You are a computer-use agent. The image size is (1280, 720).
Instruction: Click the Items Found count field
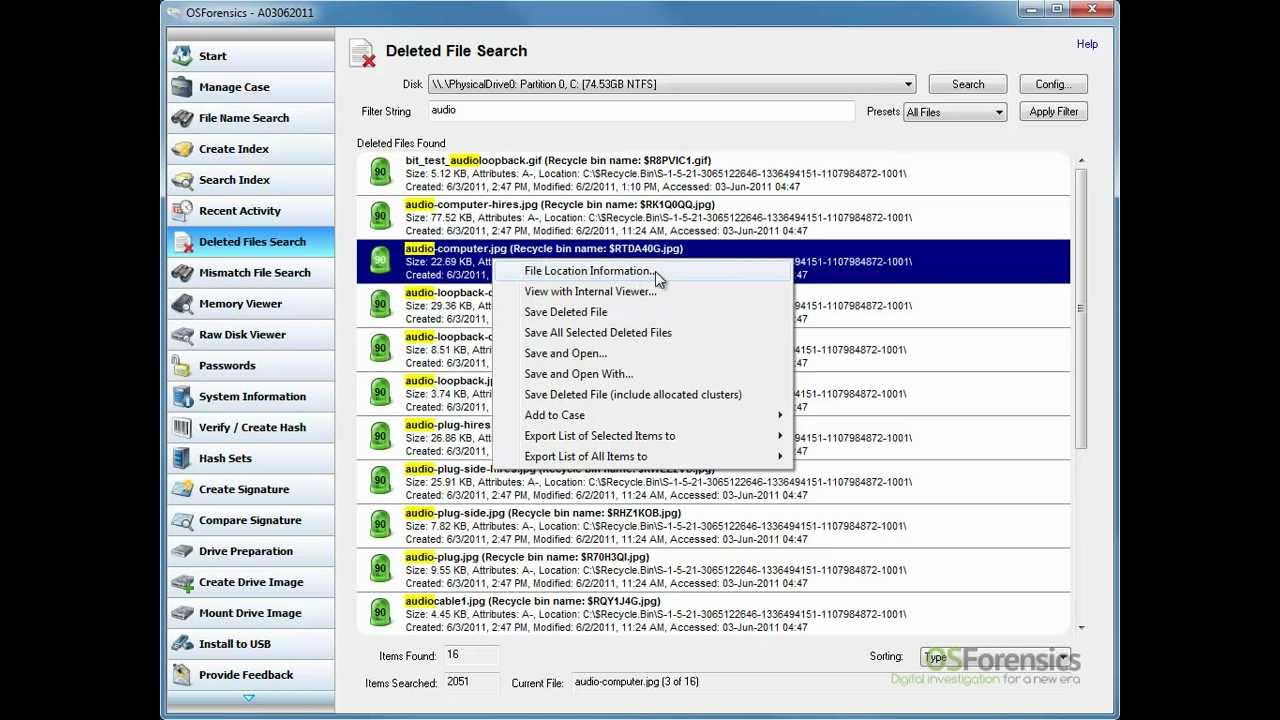click(x=471, y=656)
